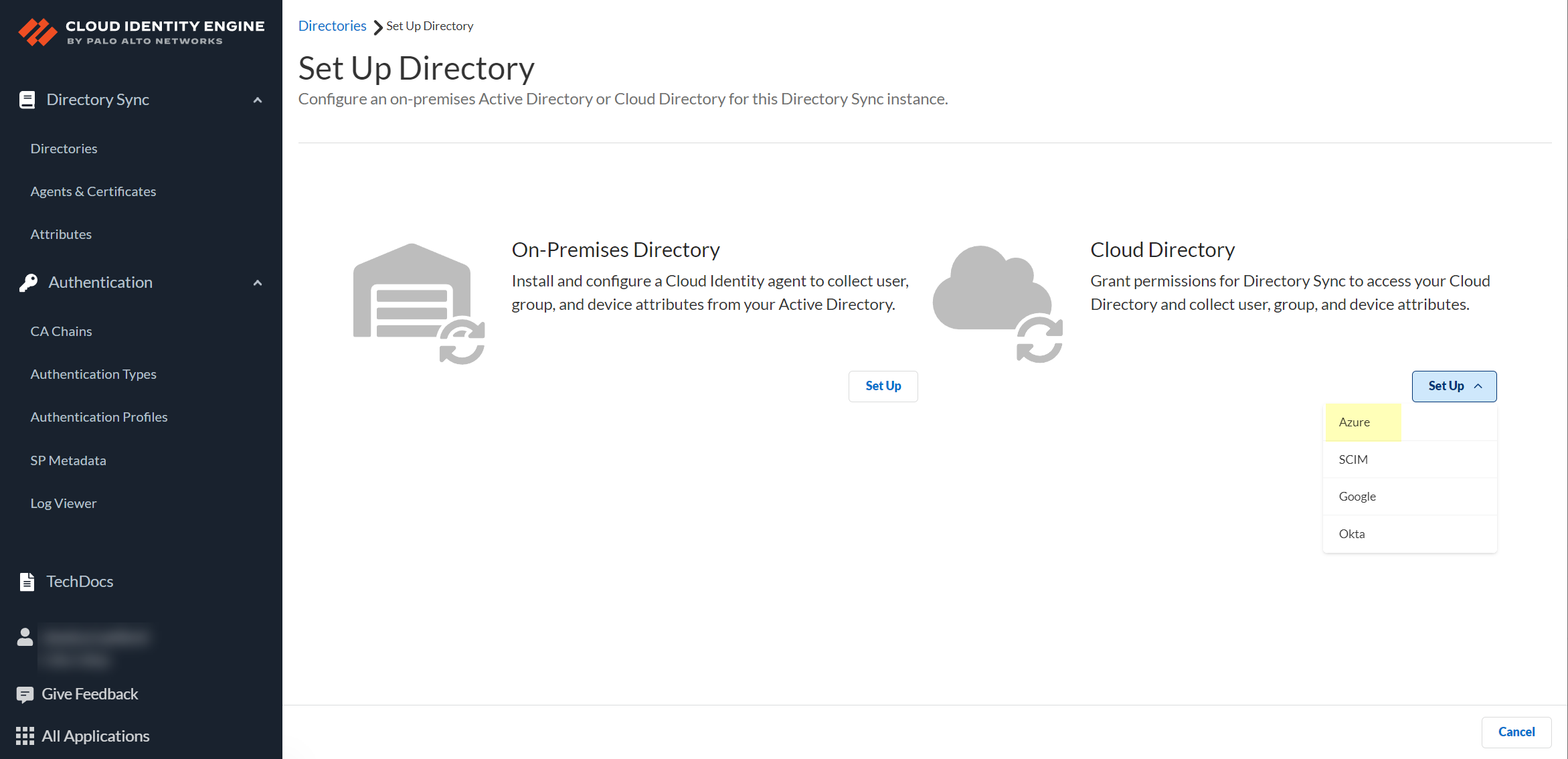Follow the Directories breadcrumb link

pyautogui.click(x=332, y=26)
